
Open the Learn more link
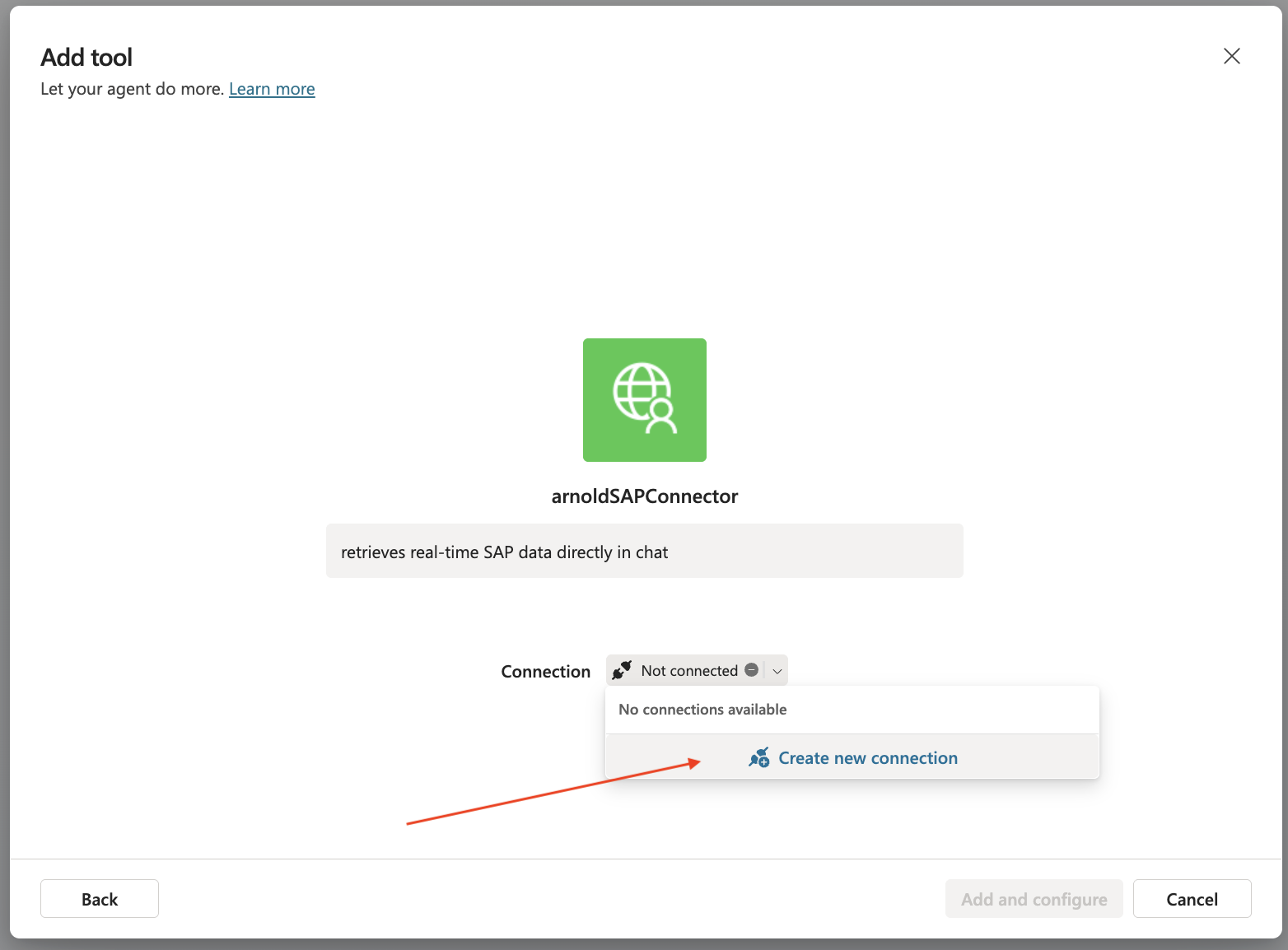(272, 89)
